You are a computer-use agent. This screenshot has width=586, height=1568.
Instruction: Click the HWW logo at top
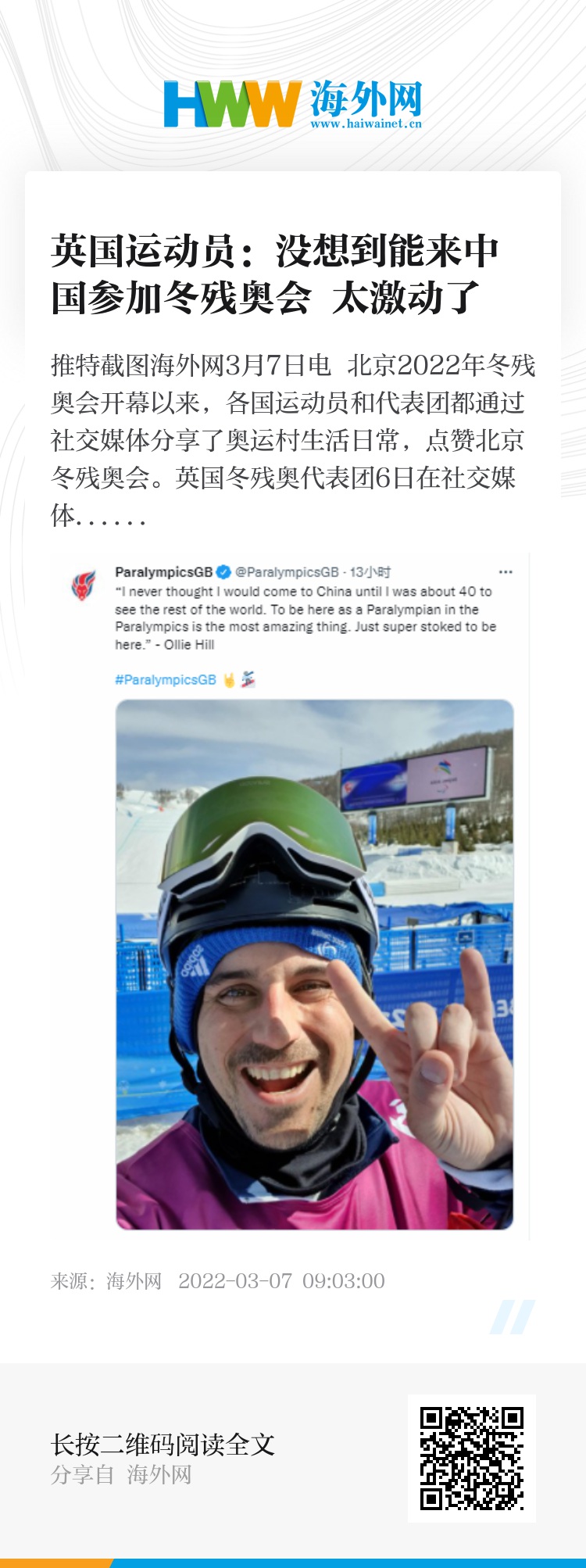tap(232, 104)
